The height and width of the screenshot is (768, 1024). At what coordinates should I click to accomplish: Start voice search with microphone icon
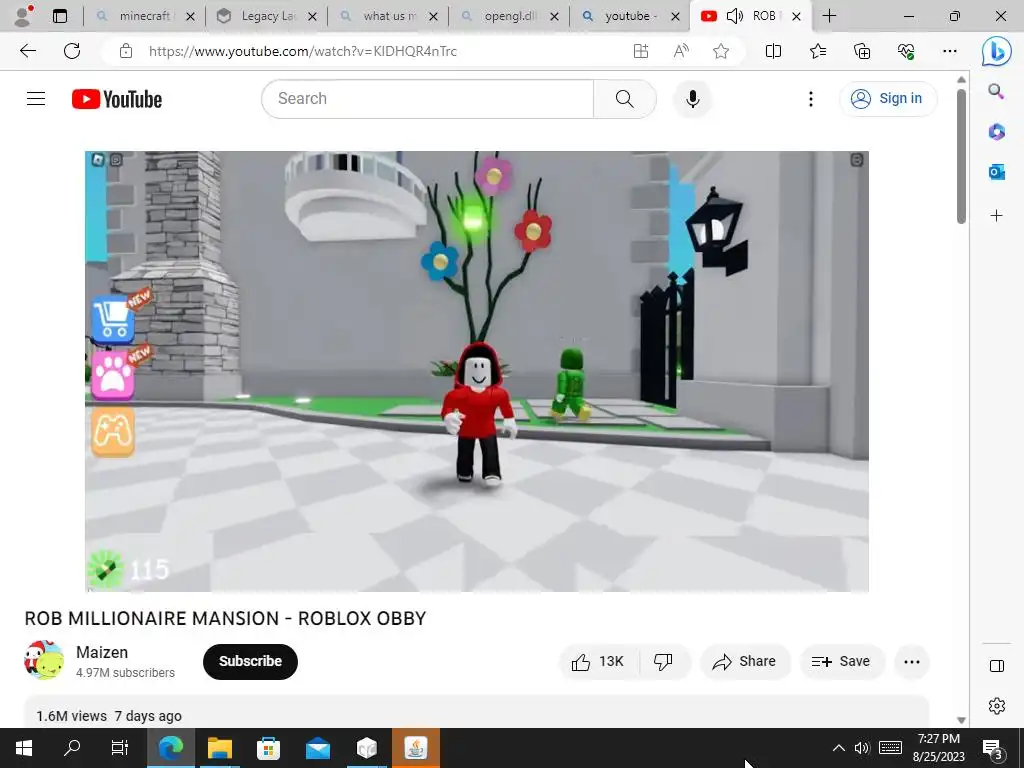click(693, 99)
